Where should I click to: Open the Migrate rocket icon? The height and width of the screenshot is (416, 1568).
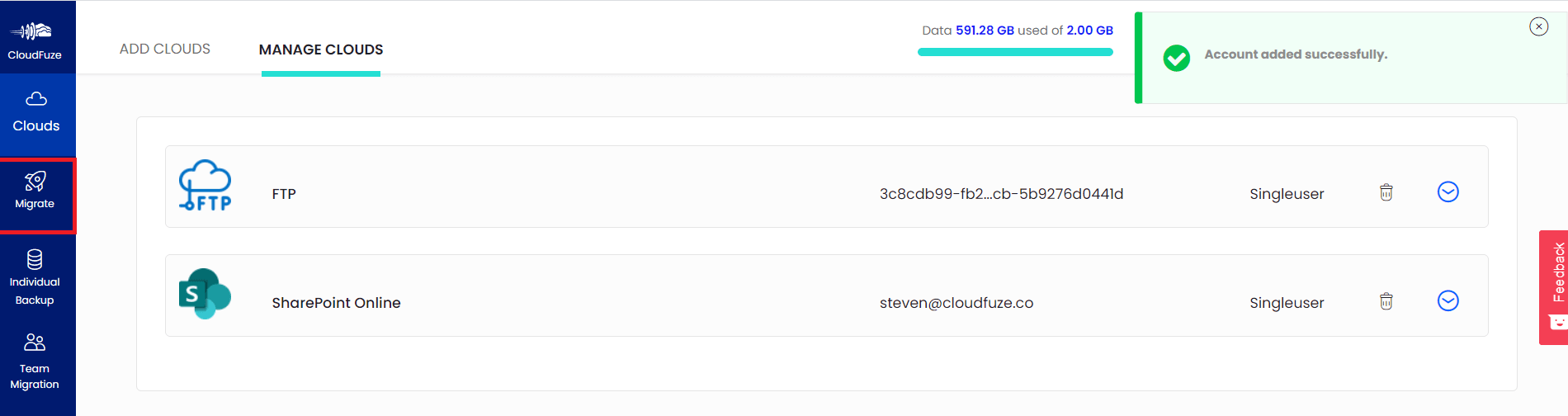click(x=35, y=181)
